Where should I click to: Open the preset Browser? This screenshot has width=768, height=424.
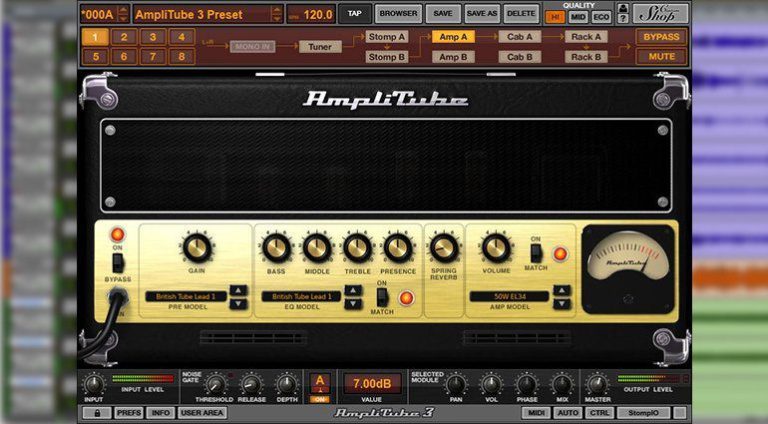(397, 14)
